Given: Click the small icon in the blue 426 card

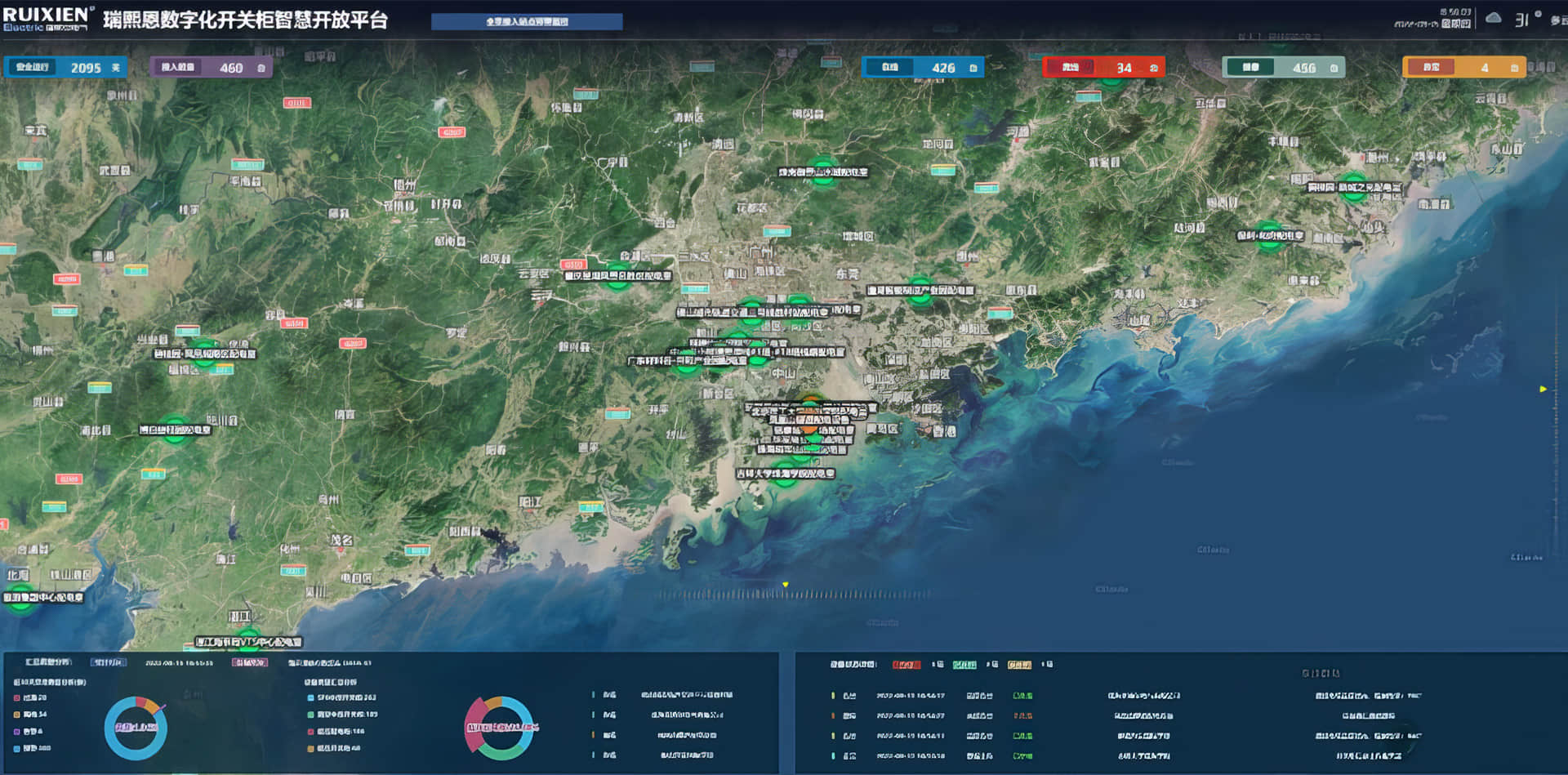Looking at the screenshot, I should point(973,69).
